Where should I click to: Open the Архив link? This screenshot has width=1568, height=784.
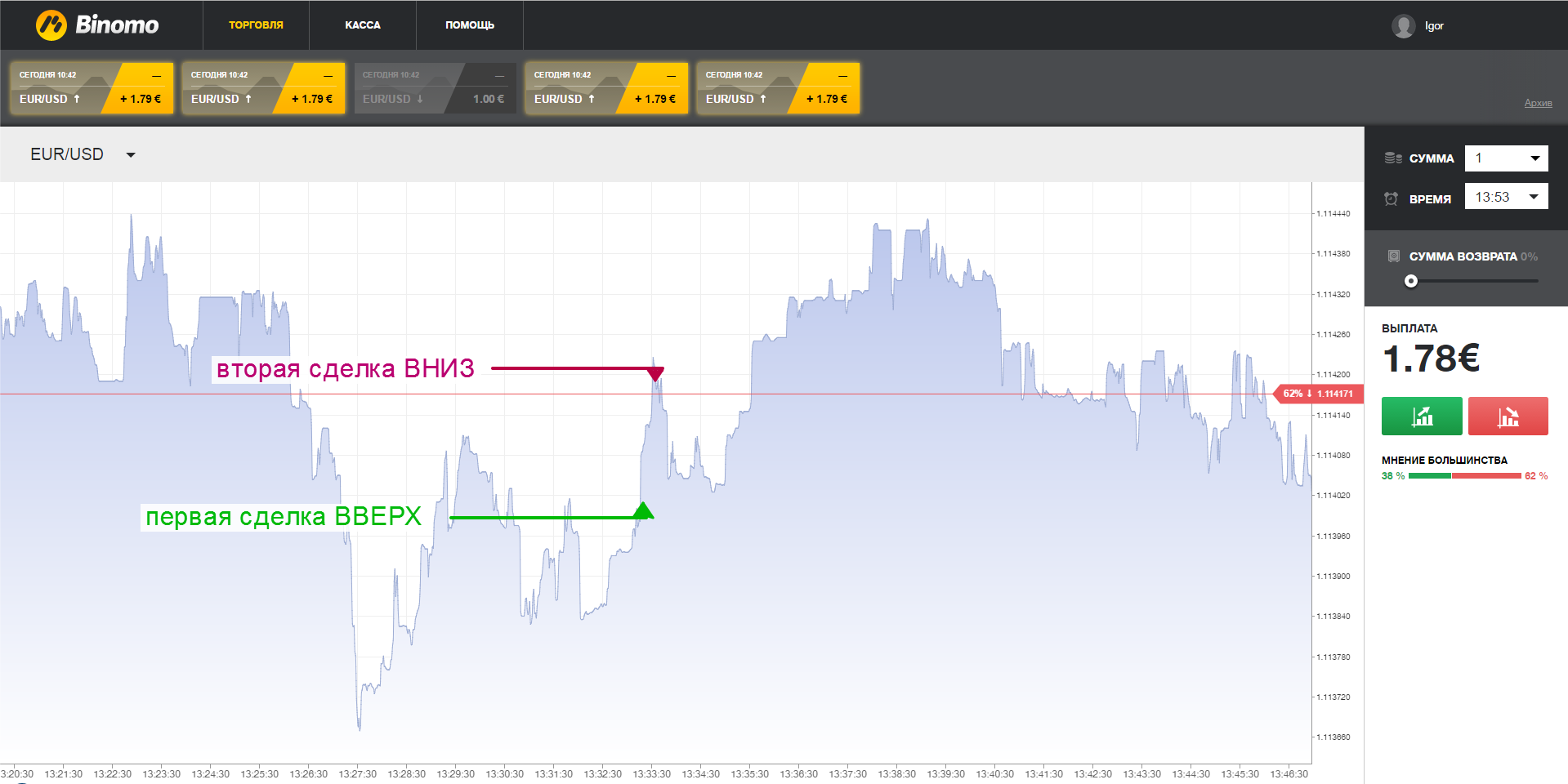click(x=1538, y=103)
